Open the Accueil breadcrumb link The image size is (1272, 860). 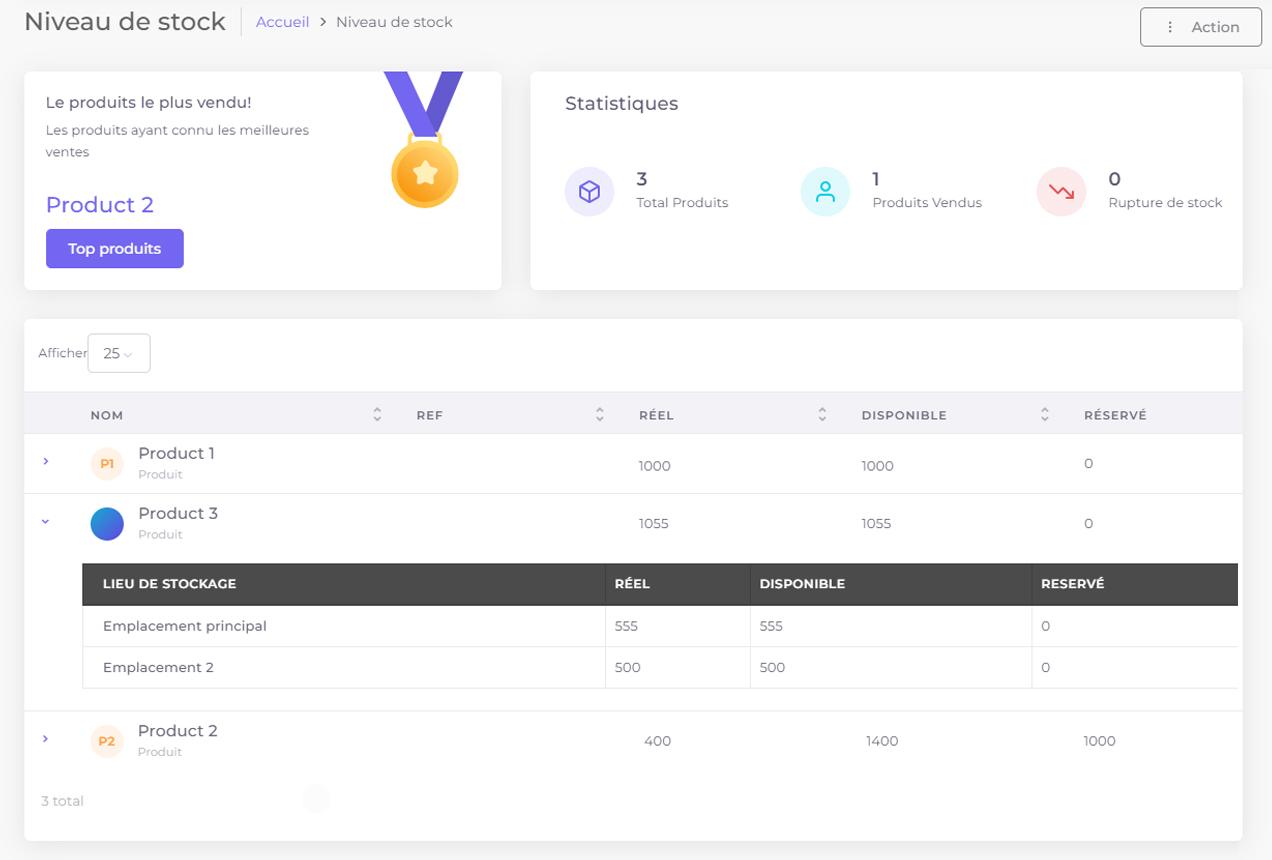click(282, 21)
